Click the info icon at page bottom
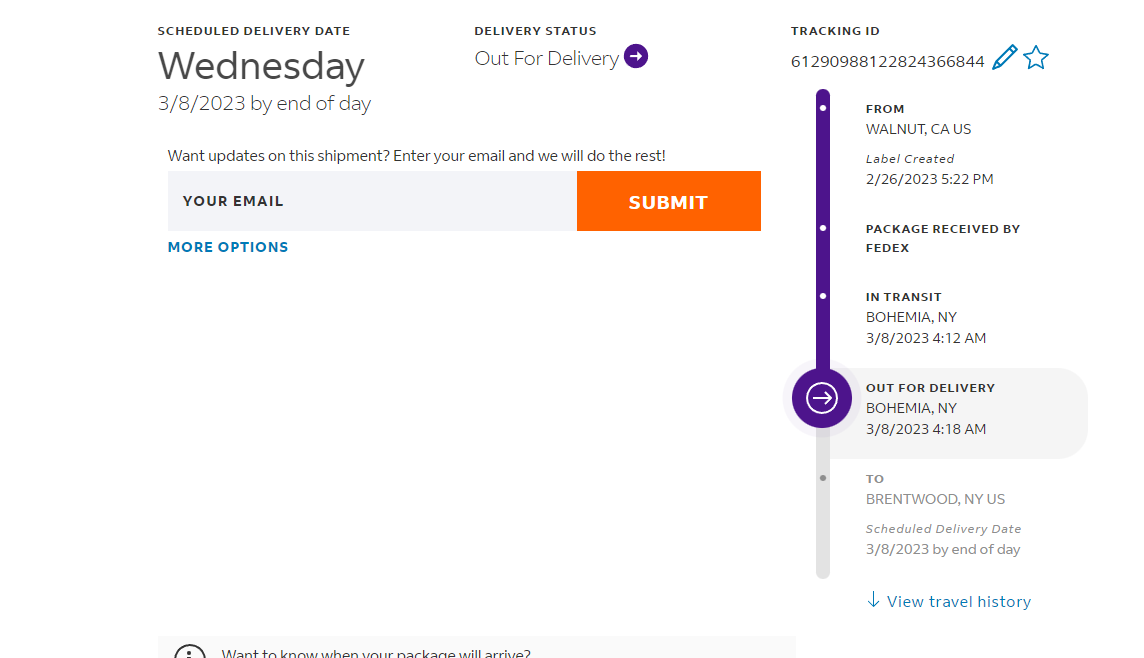Image resolution: width=1144 pixels, height=658 pixels. [x=190, y=652]
